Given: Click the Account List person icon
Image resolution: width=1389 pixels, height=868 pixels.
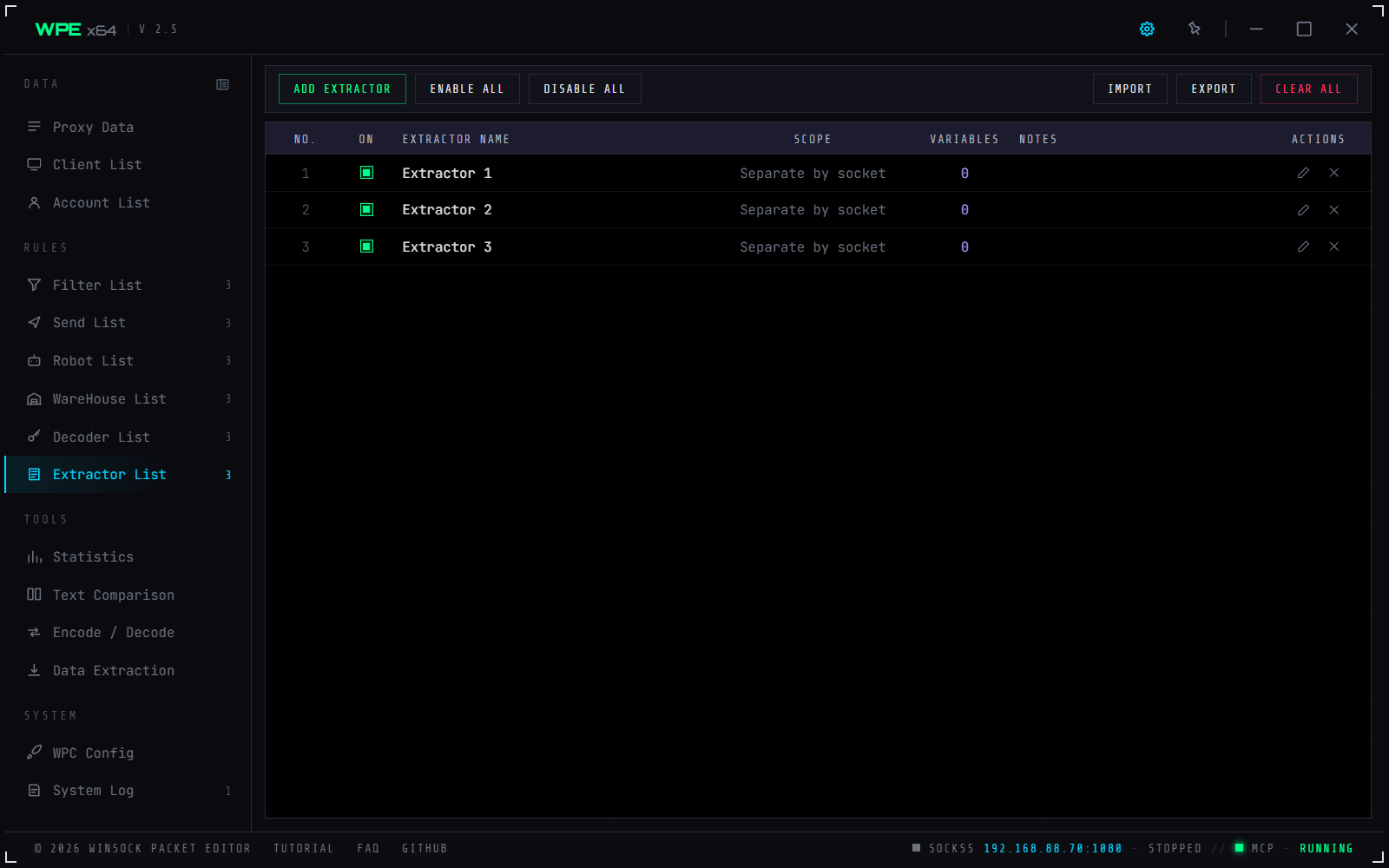Looking at the screenshot, I should tap(34, 202).
